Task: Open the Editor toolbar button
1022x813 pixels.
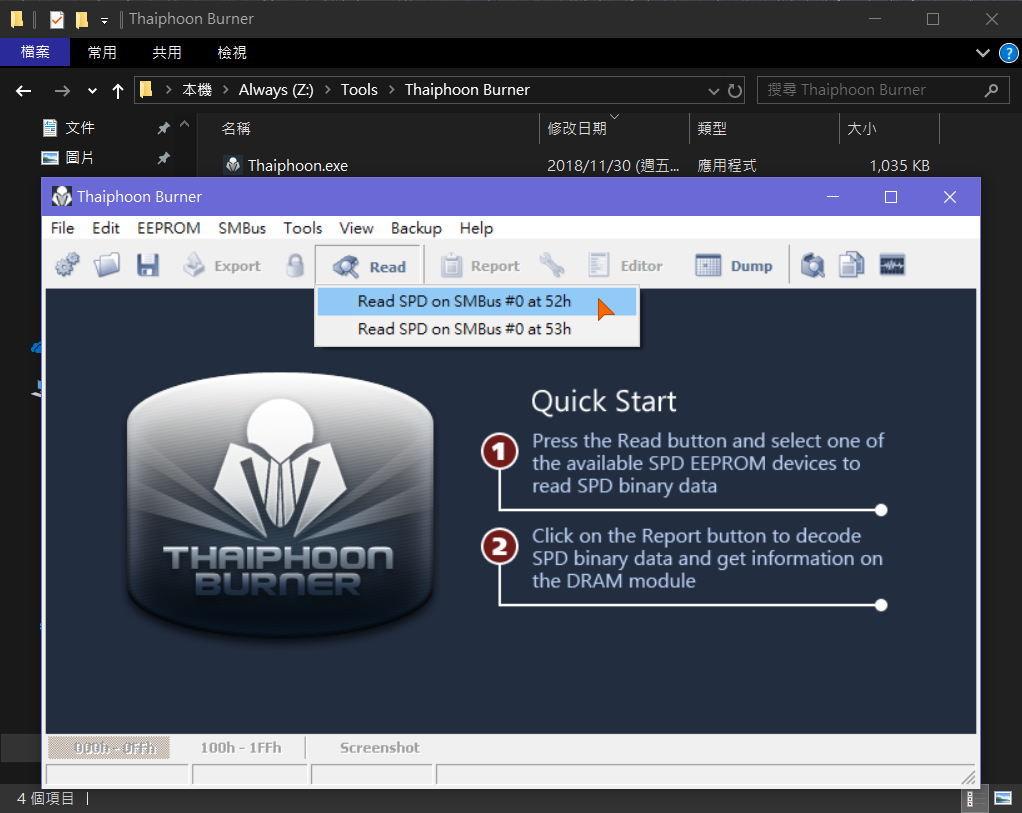Action: point(625,265)
